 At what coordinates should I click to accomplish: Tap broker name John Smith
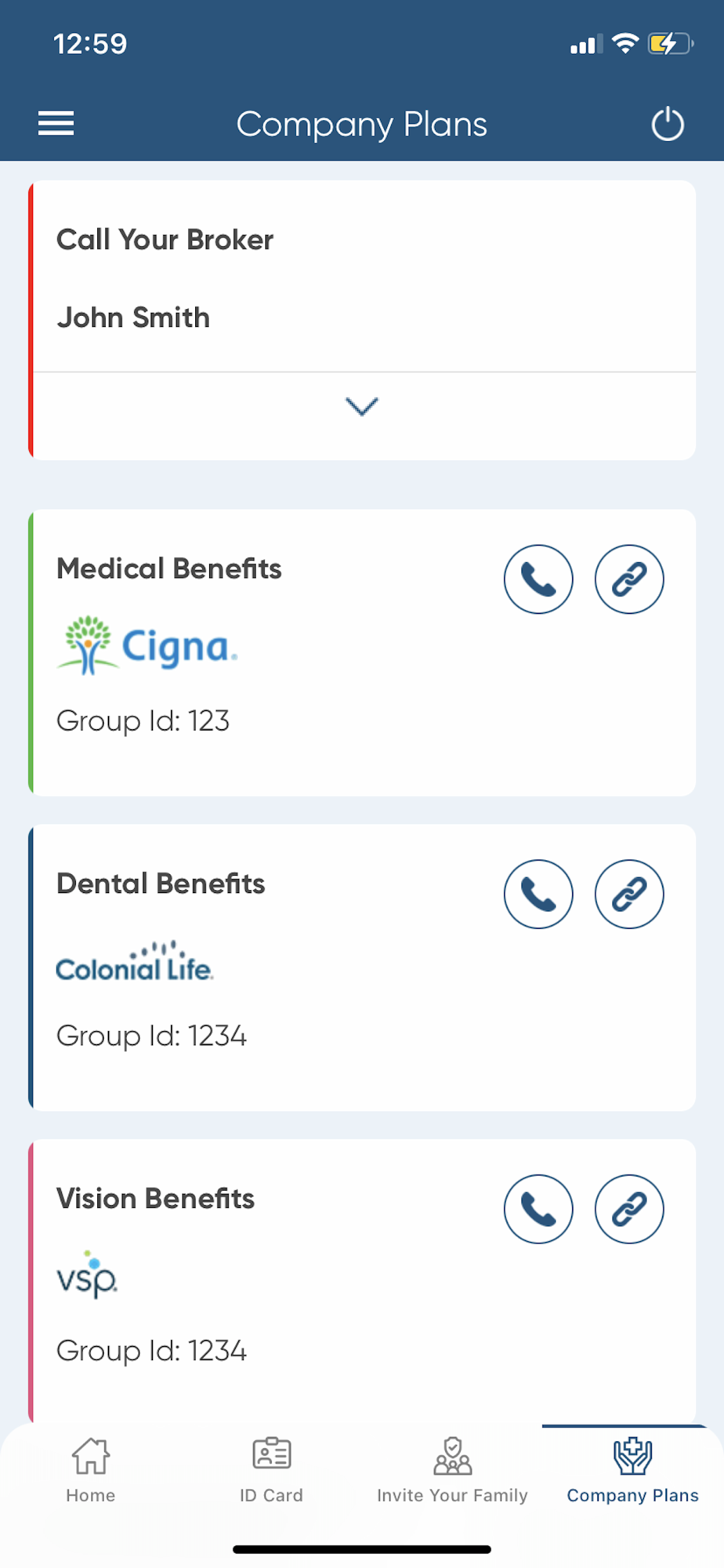133,318
